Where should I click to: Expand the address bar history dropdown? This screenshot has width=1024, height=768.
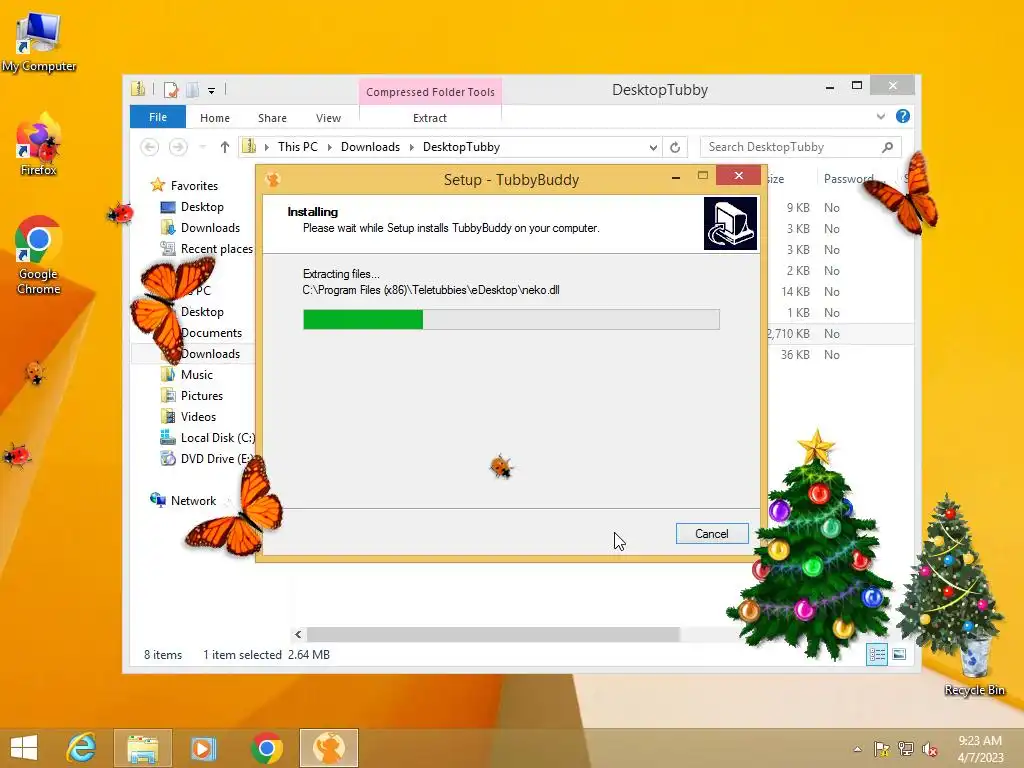(x=653, y=147)
